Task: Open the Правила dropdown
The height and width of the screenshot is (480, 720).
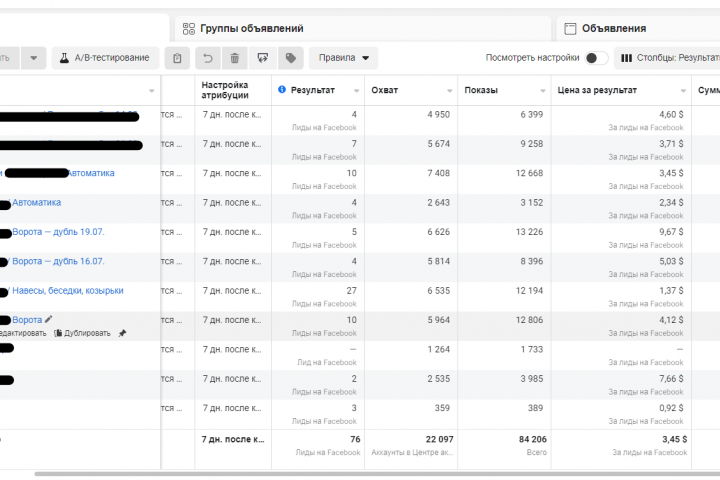Action: (x=343, y=58)
